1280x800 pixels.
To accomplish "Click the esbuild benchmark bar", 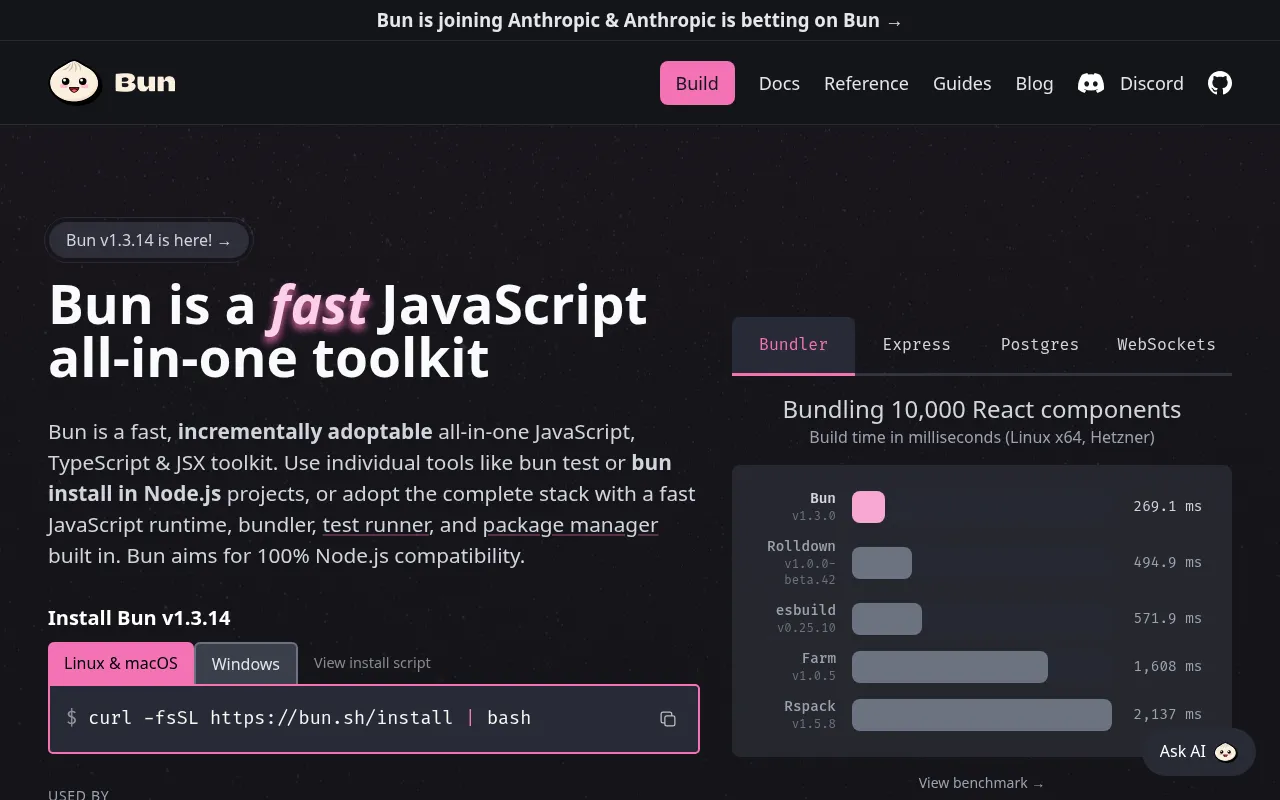I will 887,619.
